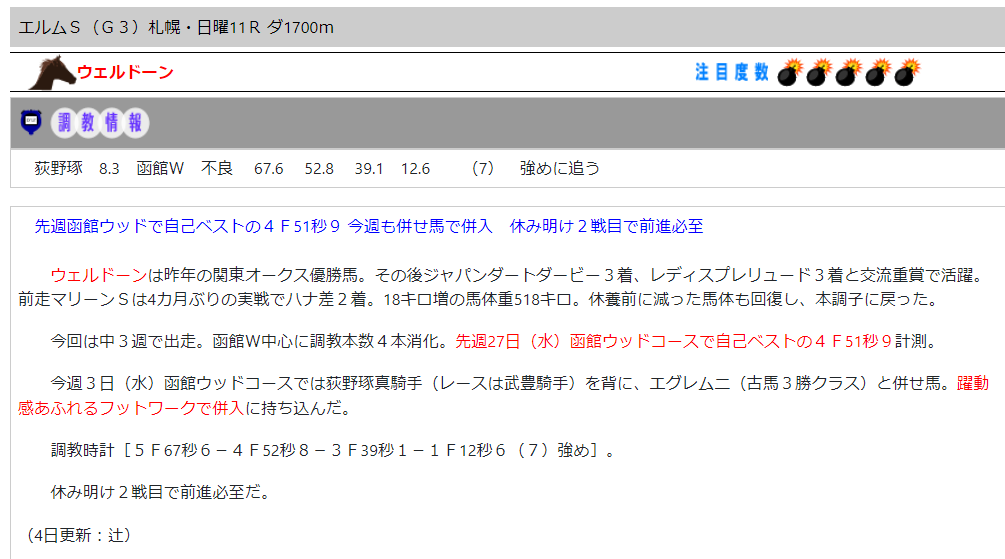Click the blue jockey helmet icon

click(31, 122)
